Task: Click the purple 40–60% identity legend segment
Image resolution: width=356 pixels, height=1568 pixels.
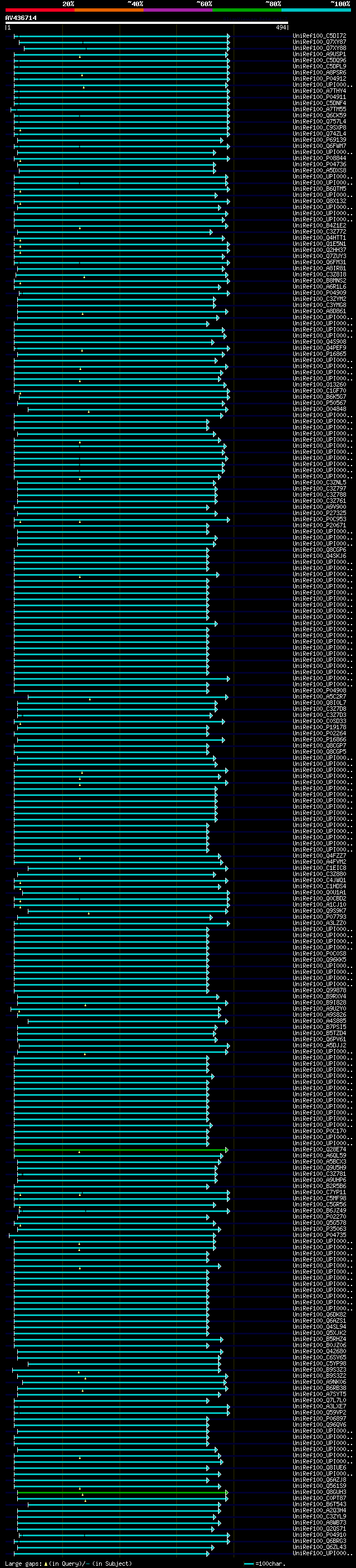Action: click(177, 10)
